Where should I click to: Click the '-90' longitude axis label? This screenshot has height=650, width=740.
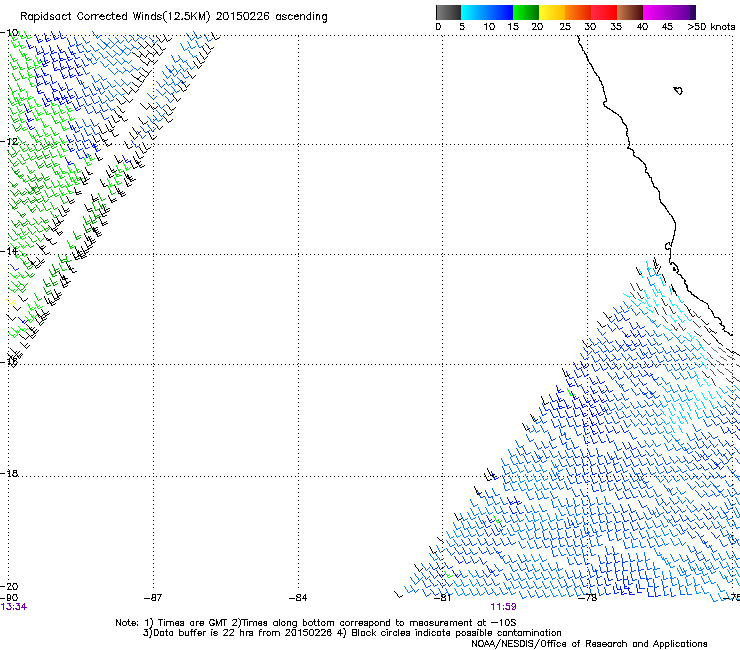pos(9,597)
